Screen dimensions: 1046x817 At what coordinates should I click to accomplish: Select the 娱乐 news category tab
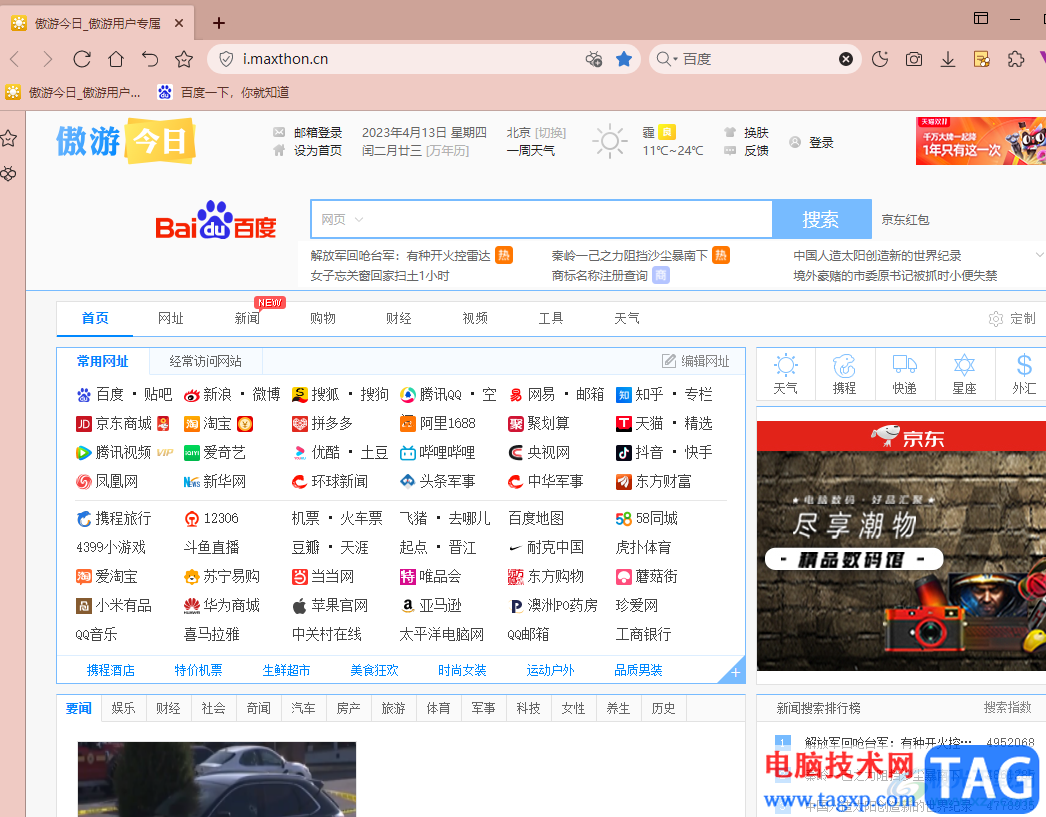click(123, 708)
